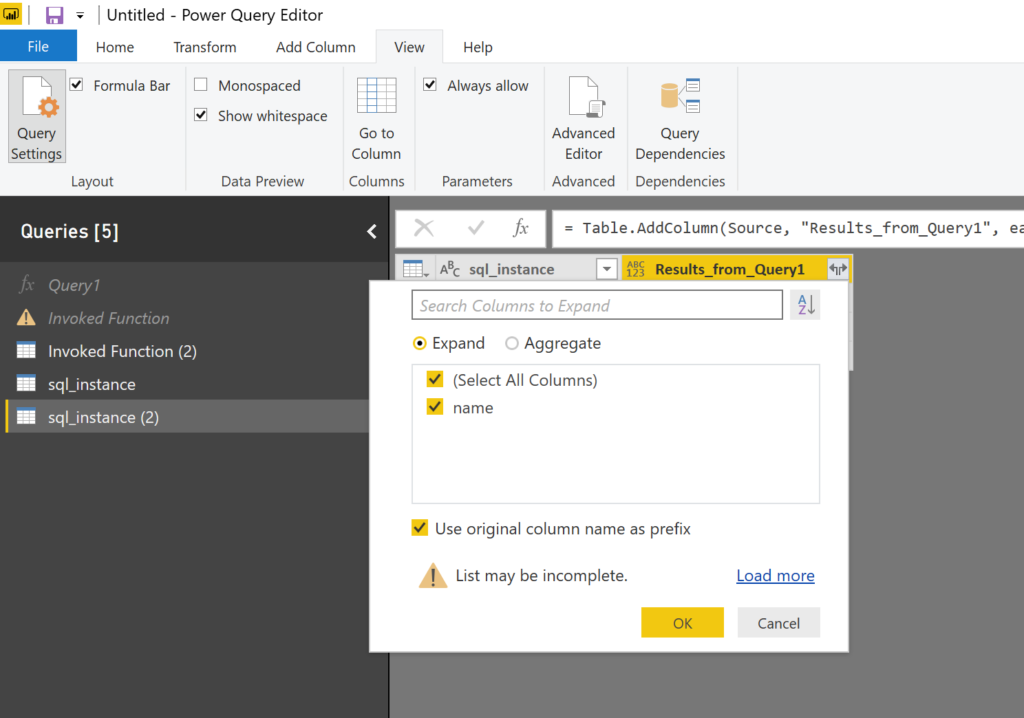1024x718 pixels.
Task: Click the fx function icon in formula bar
Action: (x=520, y=227)
